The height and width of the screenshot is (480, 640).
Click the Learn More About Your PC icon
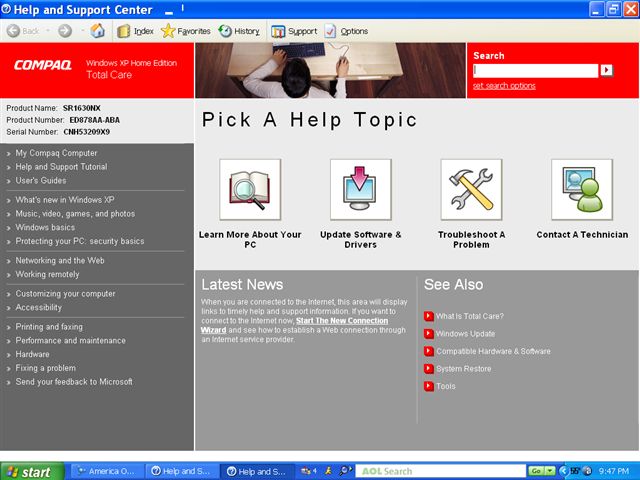tap(250, 189)
